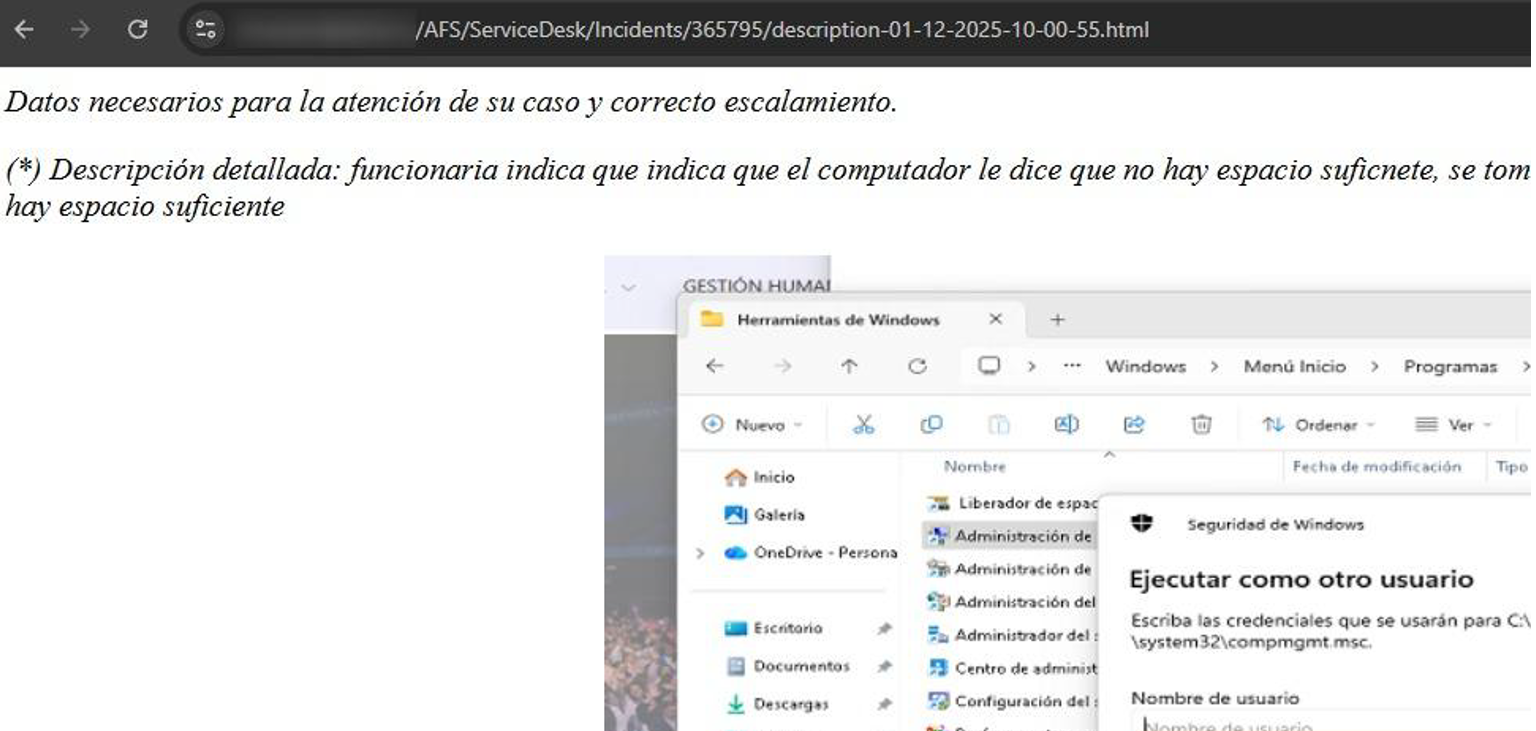The width and height of the screenshot is (1536, 731).
Task: Go up one folder level in Explorer
Action: (849, 366)
